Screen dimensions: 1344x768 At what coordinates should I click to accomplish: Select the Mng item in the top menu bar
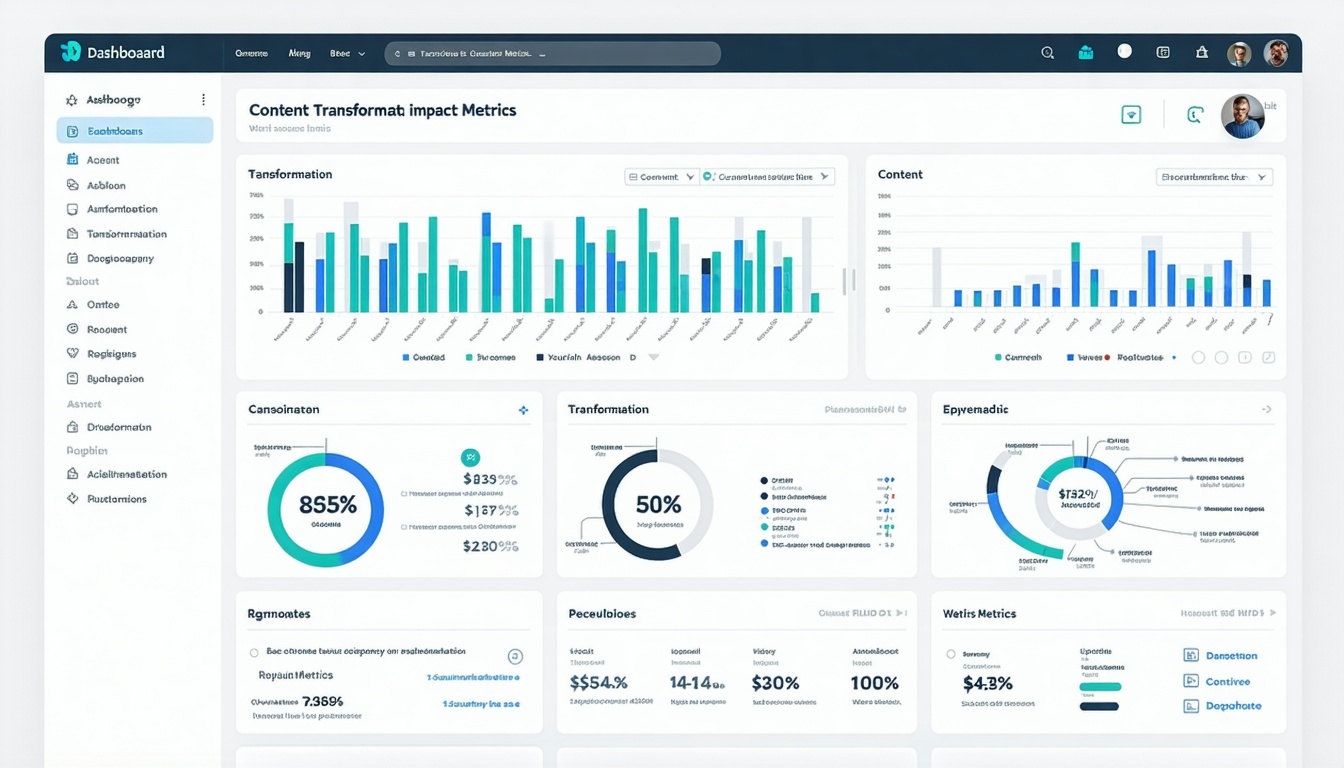point(299,53)
